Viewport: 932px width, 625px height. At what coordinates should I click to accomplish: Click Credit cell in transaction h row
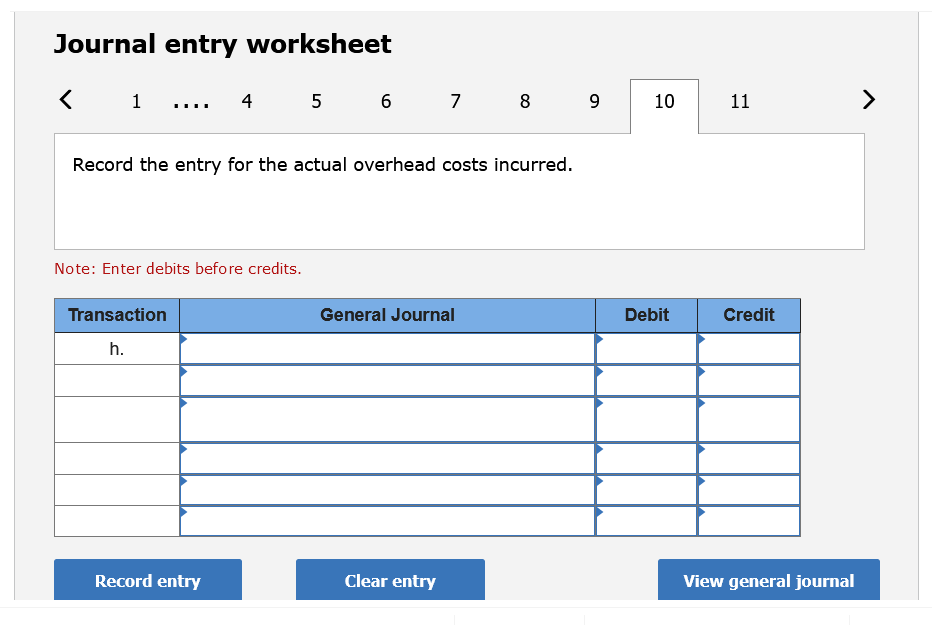(x=749, y=349)
